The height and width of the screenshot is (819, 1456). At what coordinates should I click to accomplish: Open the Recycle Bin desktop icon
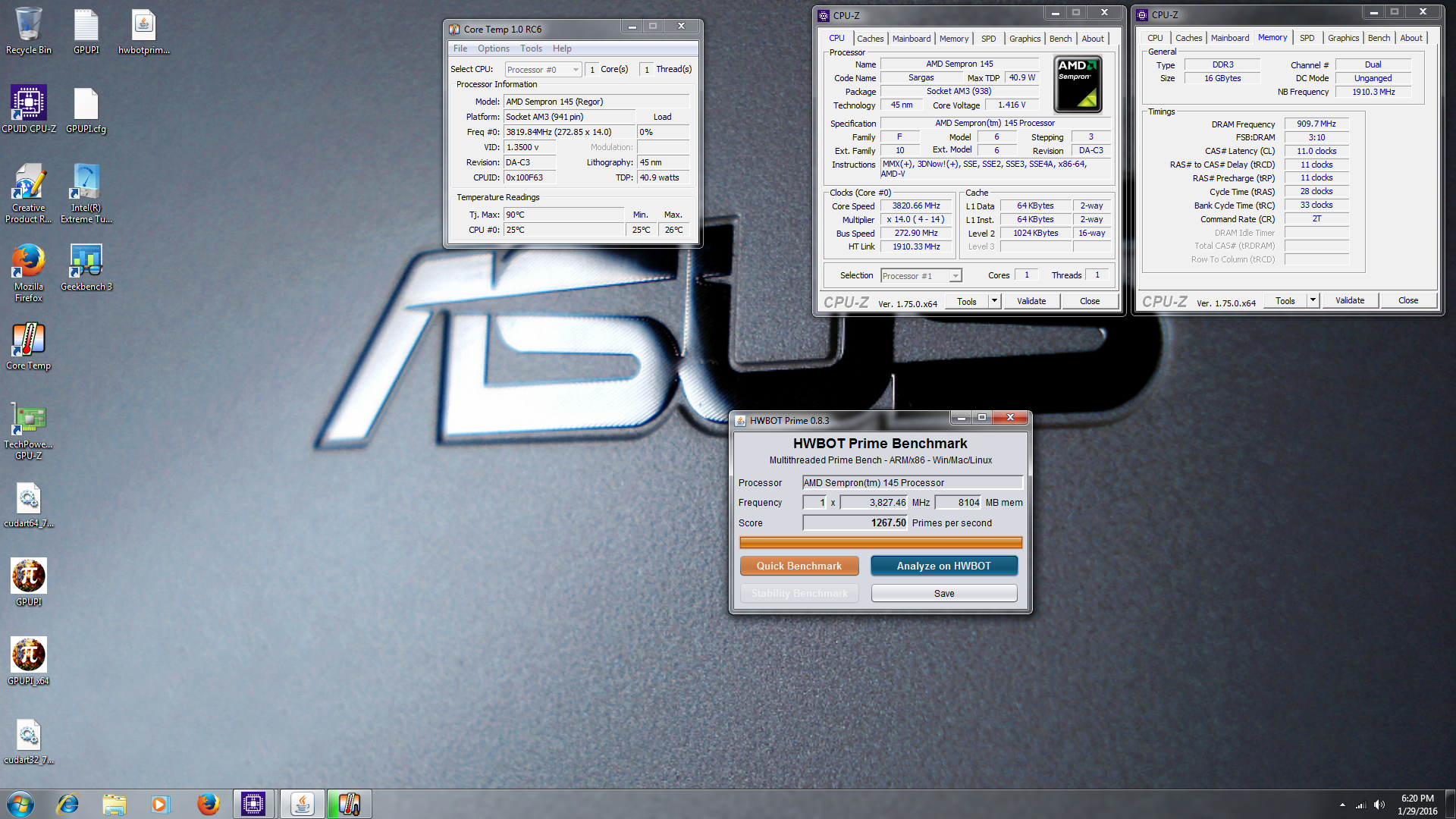click(x=29, y=30)
